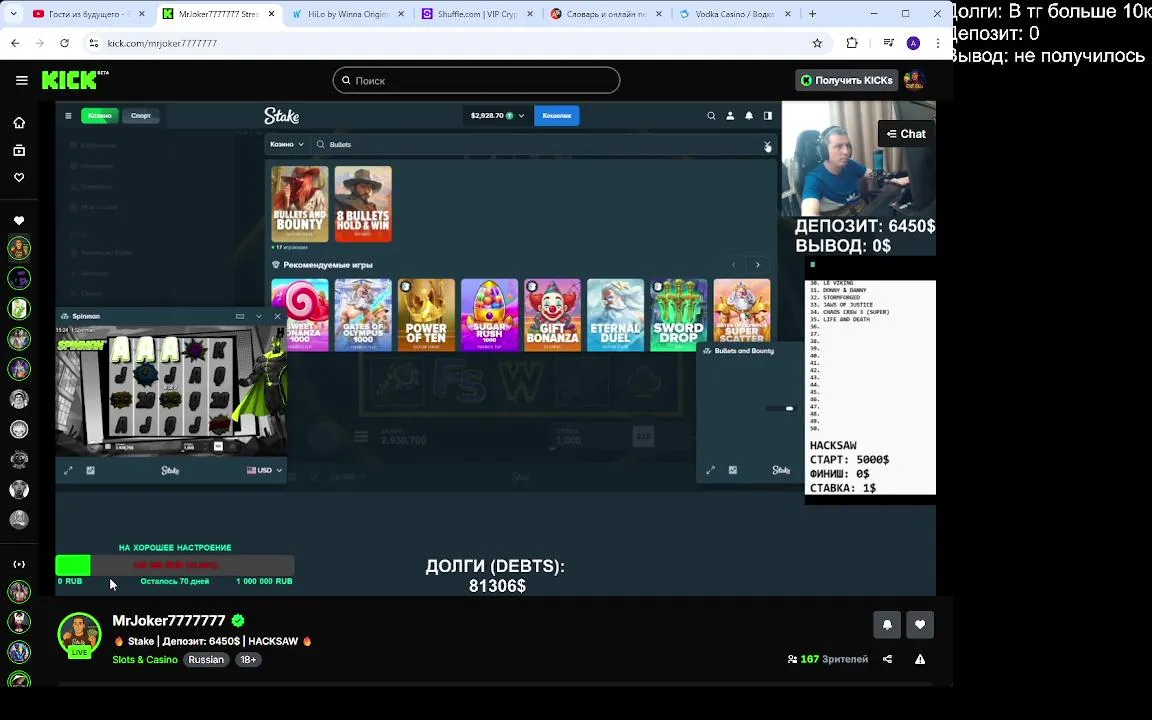This screenshot has height=720, width=1152.
Task: Click the Kick Поиск search field
Action: (x=476, y=80)
